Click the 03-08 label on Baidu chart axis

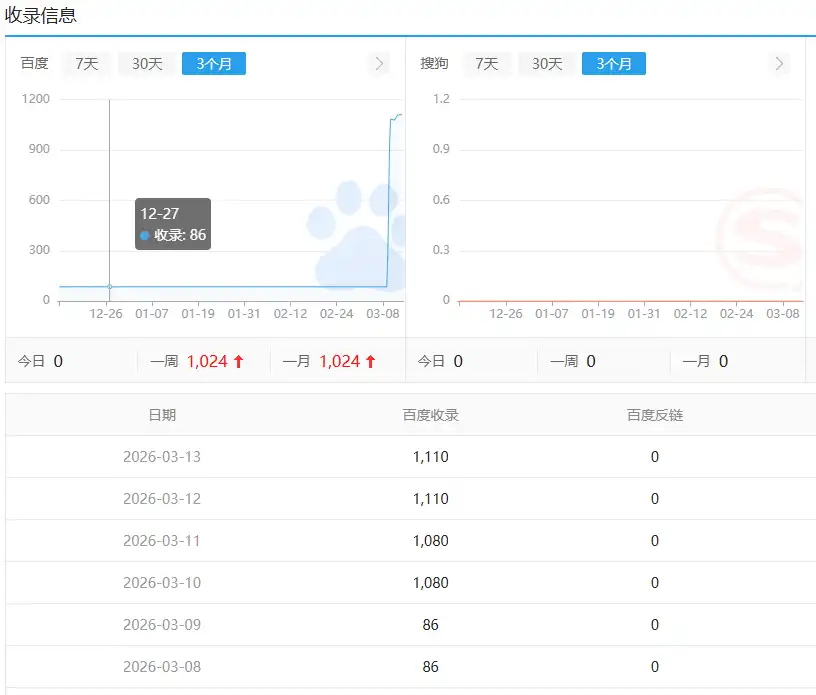point(382,314)
